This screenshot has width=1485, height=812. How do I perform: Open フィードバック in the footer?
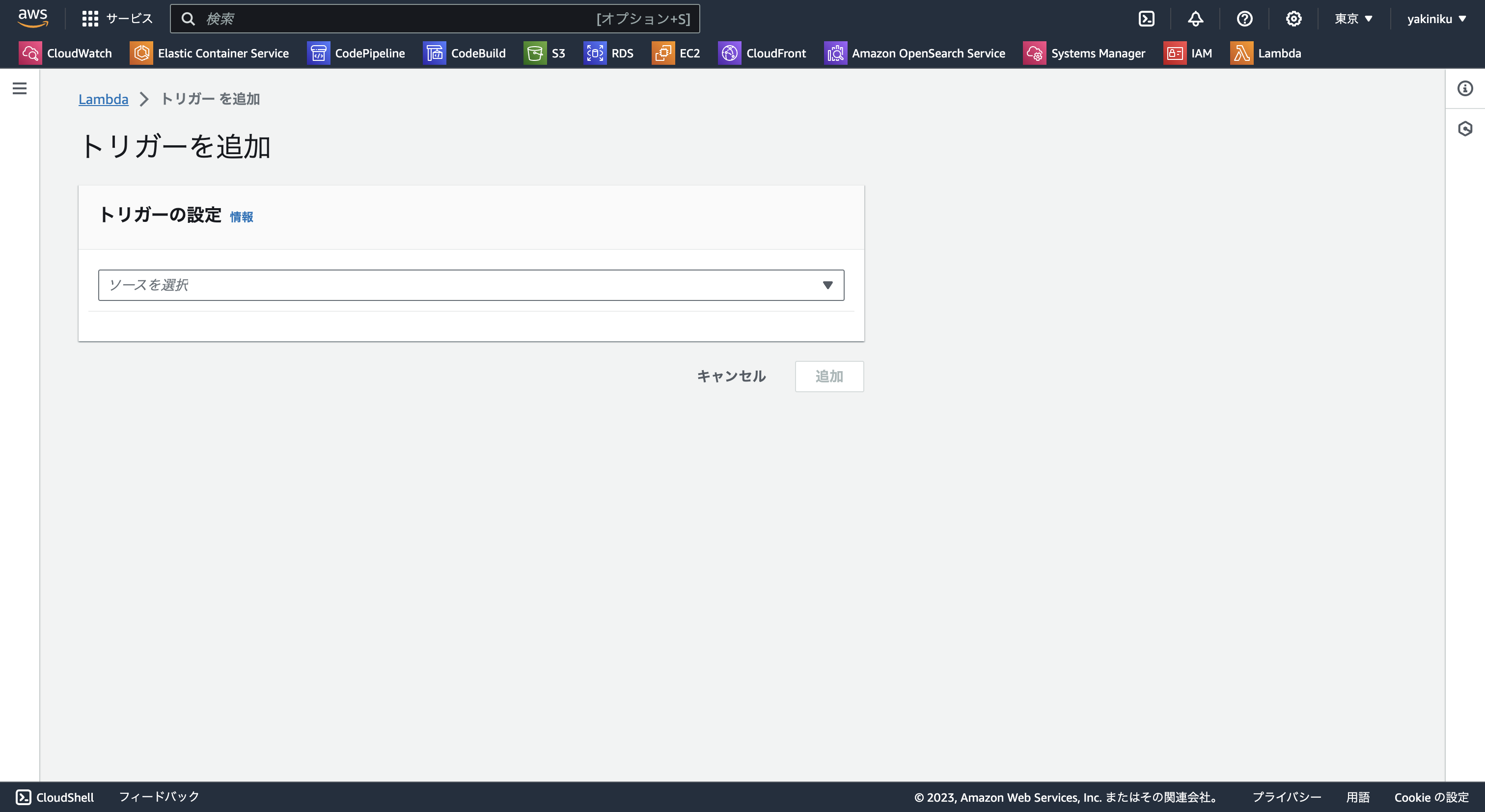pyautogui.click(x=159, y=796)
